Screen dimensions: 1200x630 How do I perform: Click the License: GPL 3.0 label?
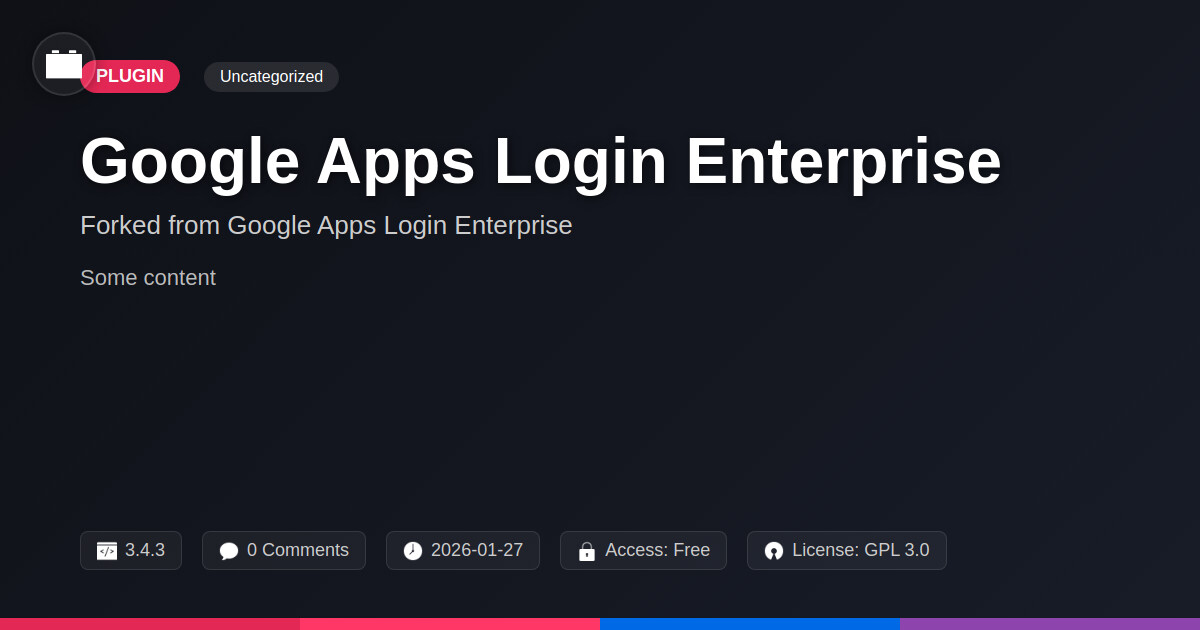tap(860, 550)
